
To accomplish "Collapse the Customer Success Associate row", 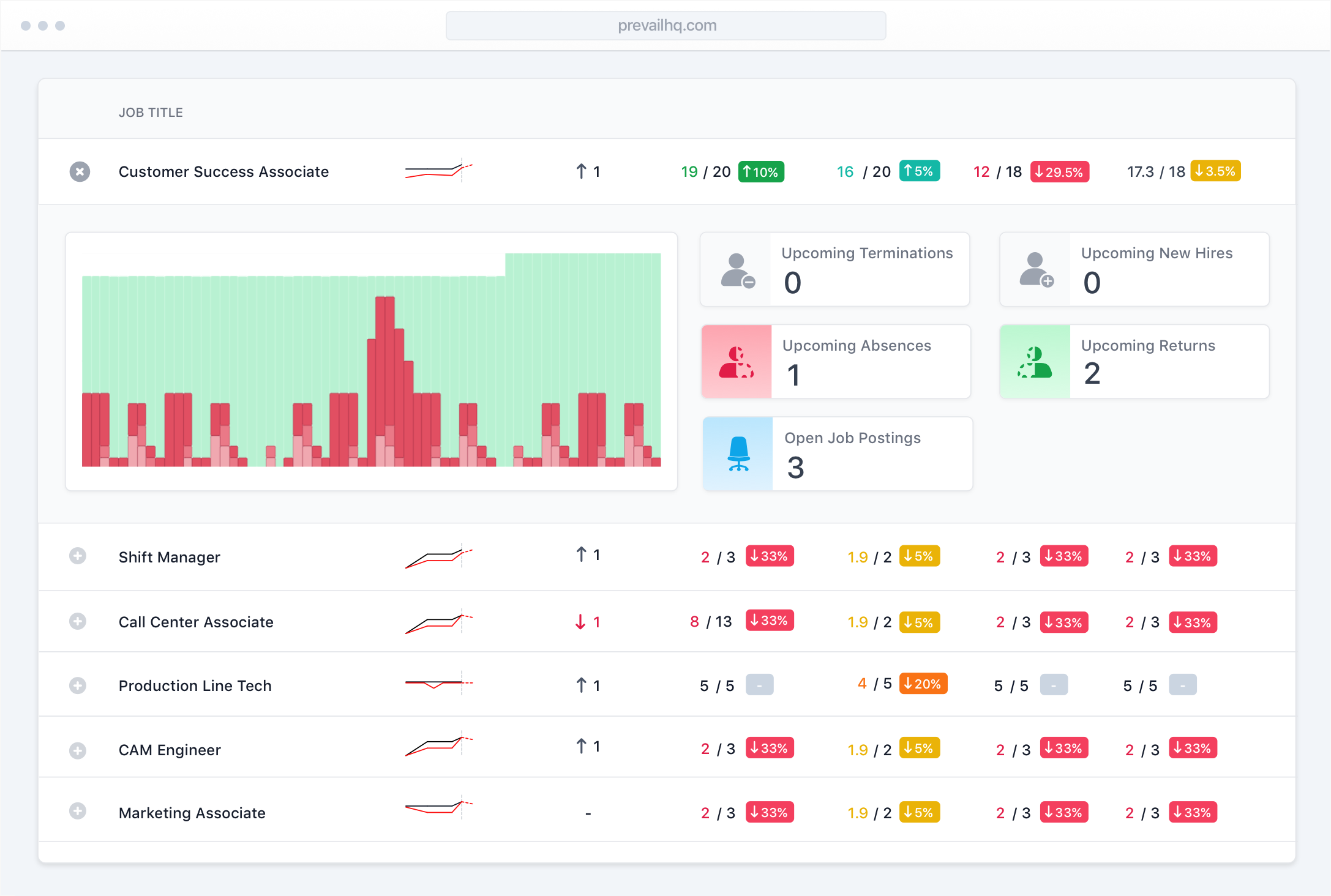I will pos(80,172).
